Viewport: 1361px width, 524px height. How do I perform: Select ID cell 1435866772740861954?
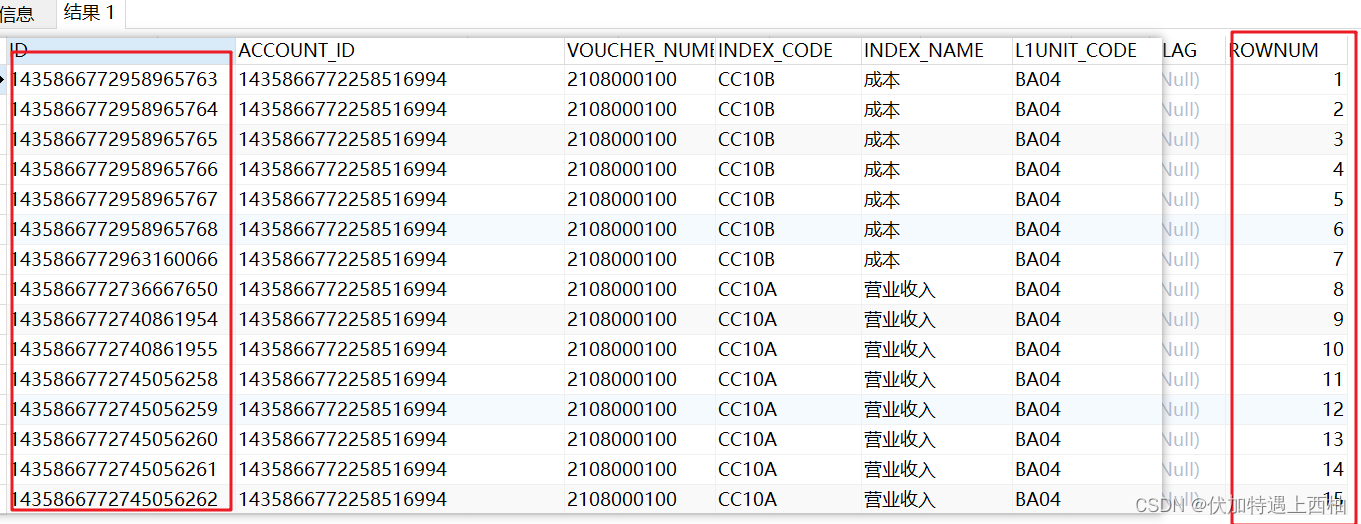click(x=122, y=319)
